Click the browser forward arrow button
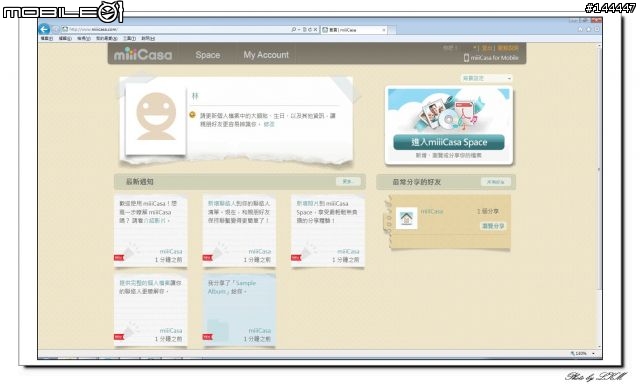This screenshot has height=388, width=640. (x=56, y=29)
